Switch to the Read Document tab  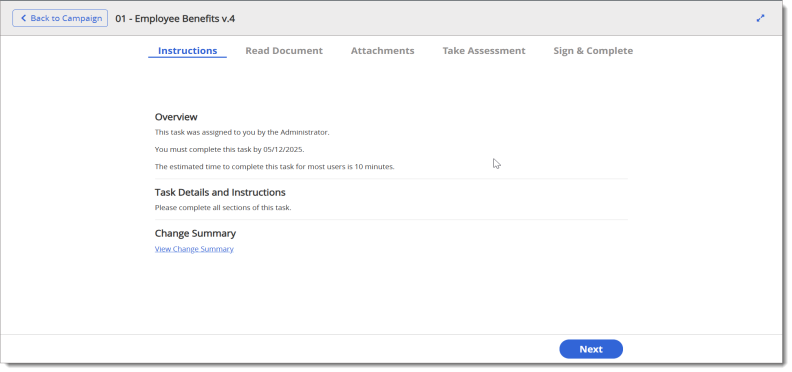point(284,51)
